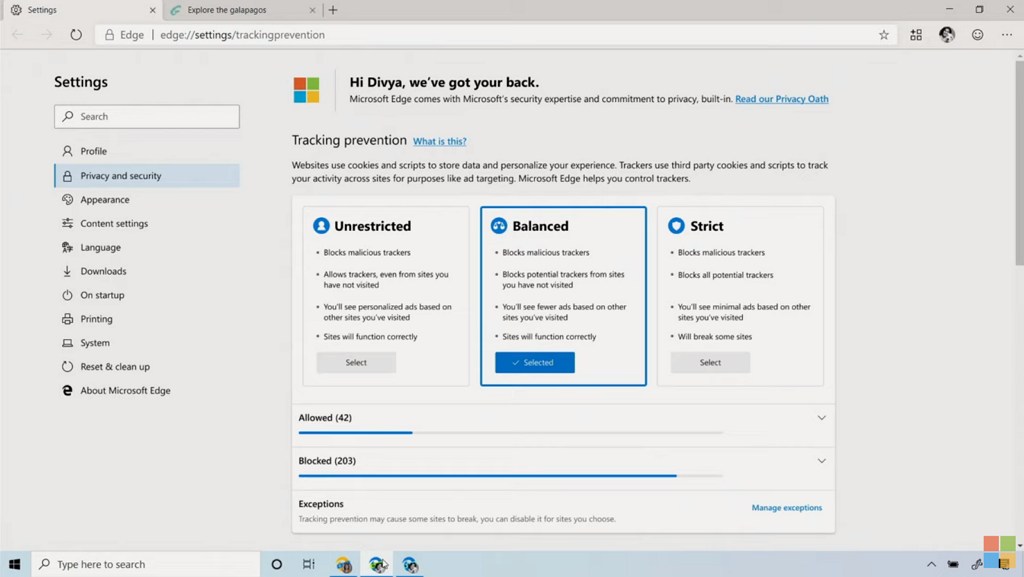The image size is (1024, 577).
Task: Click the Selected button under Balanced
Action: pyautogui.click(x=535, y=362)
